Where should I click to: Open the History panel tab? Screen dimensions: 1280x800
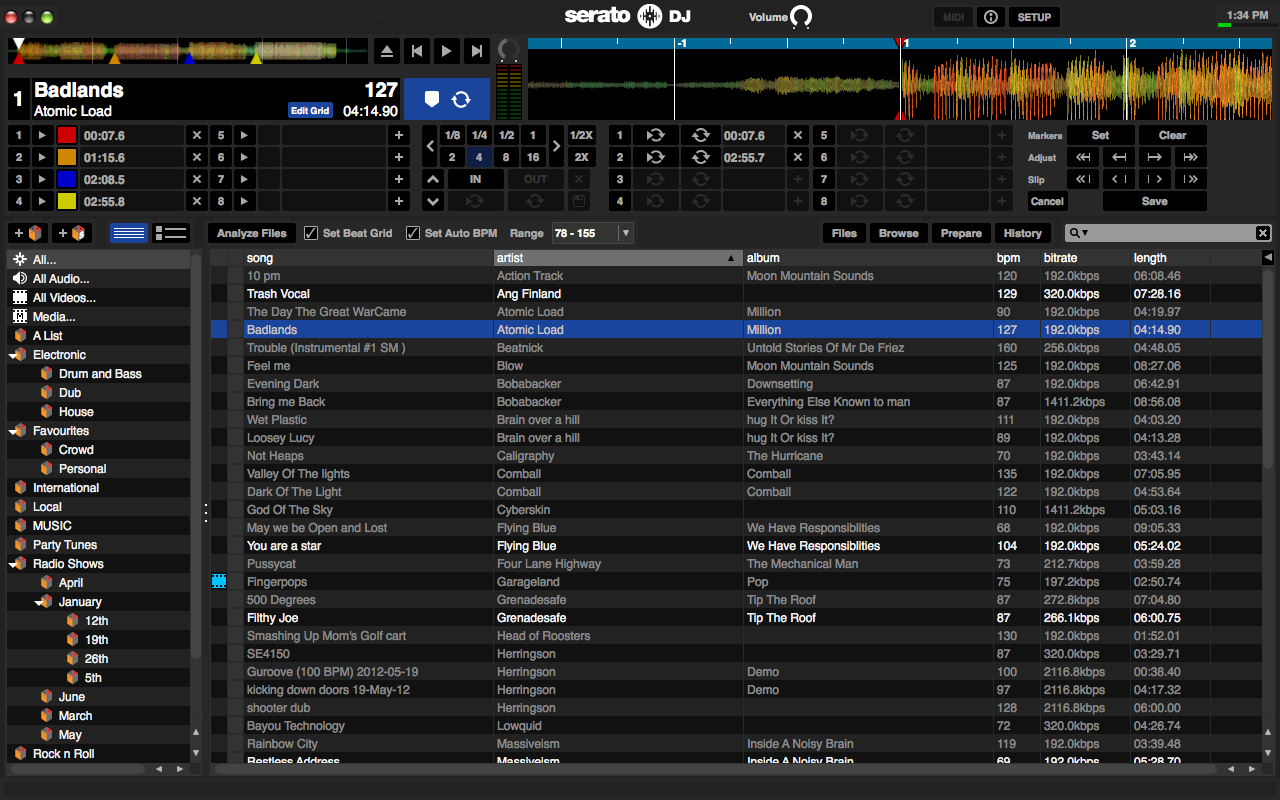click(x=1022, y=233)
